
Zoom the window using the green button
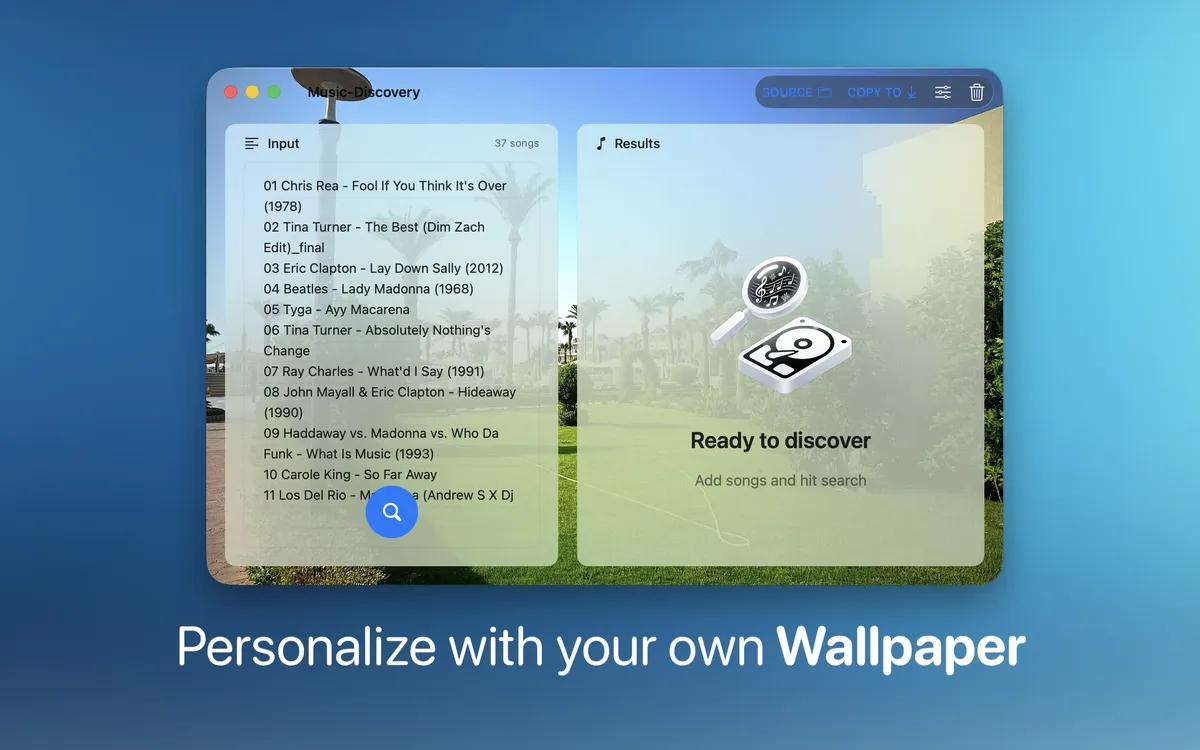click(x=274, y=92)
